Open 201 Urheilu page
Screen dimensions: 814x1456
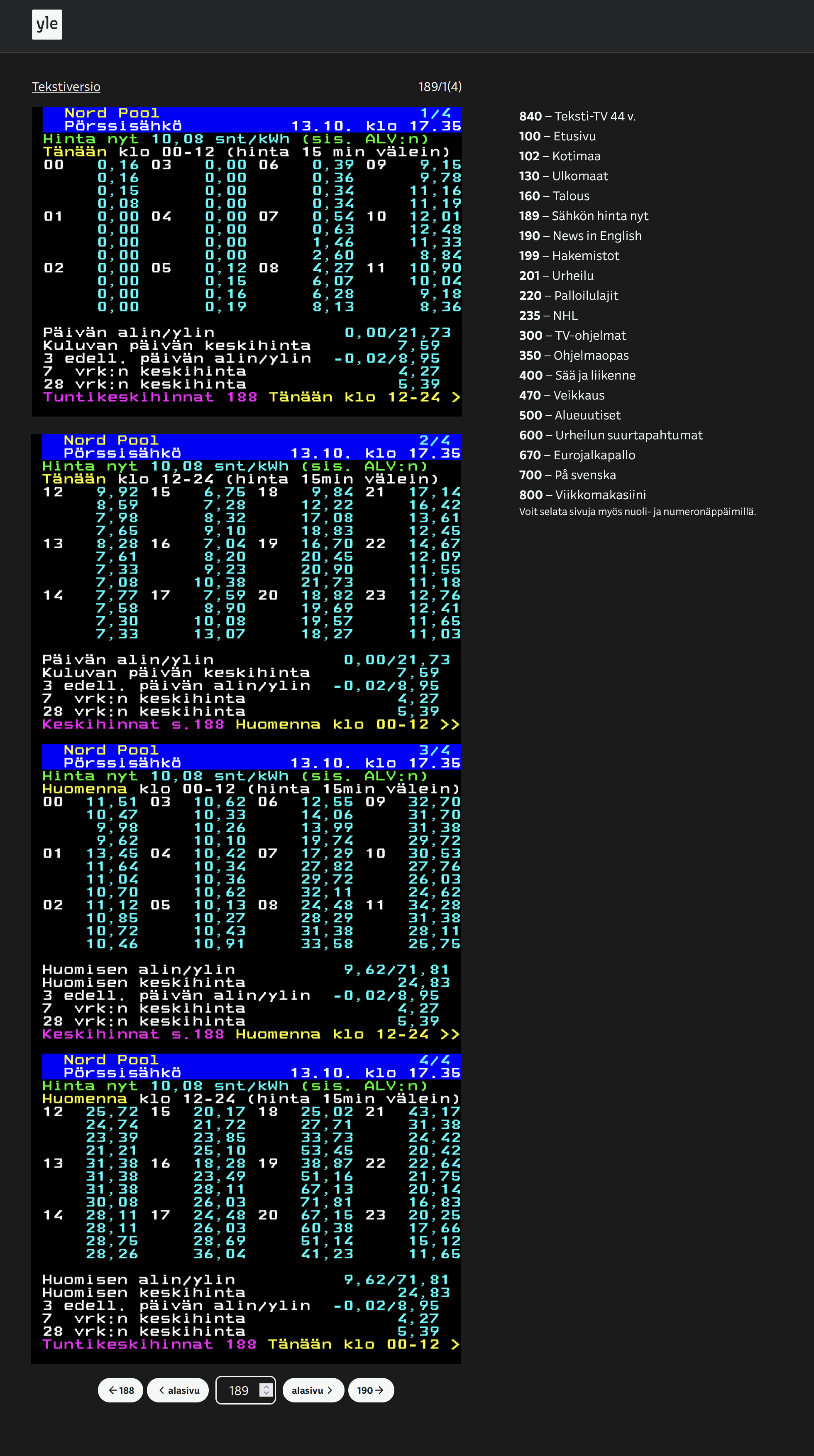point(556,276)
